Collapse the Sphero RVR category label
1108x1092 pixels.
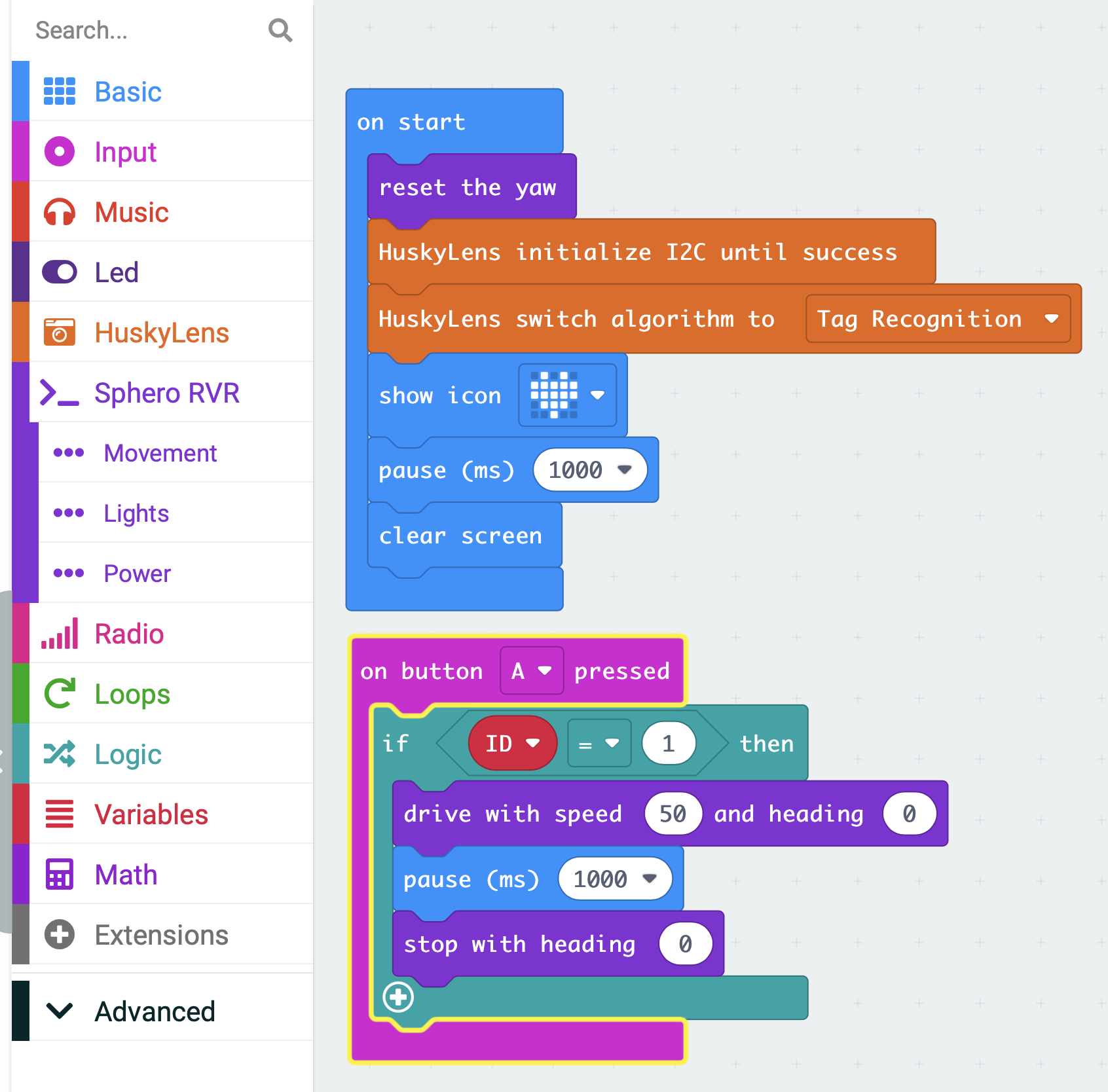click(167, 393)
